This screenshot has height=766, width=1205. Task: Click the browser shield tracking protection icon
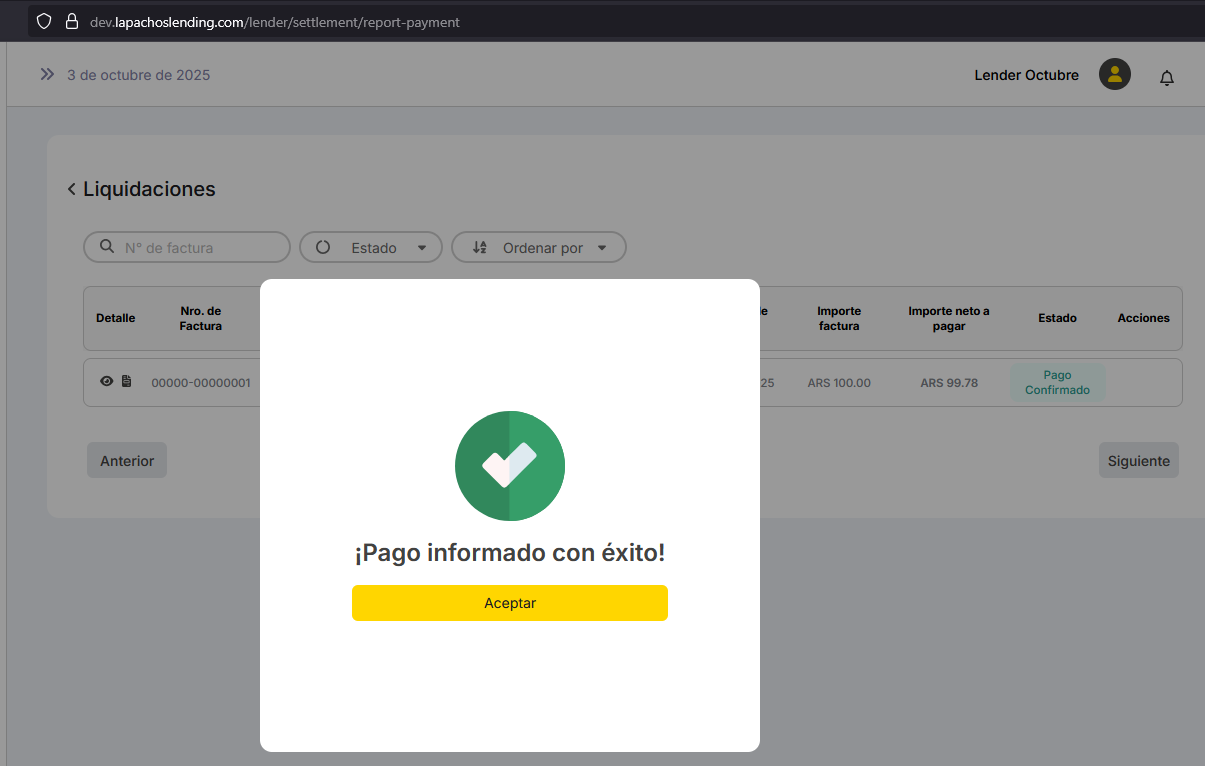(x=44, y=21)
